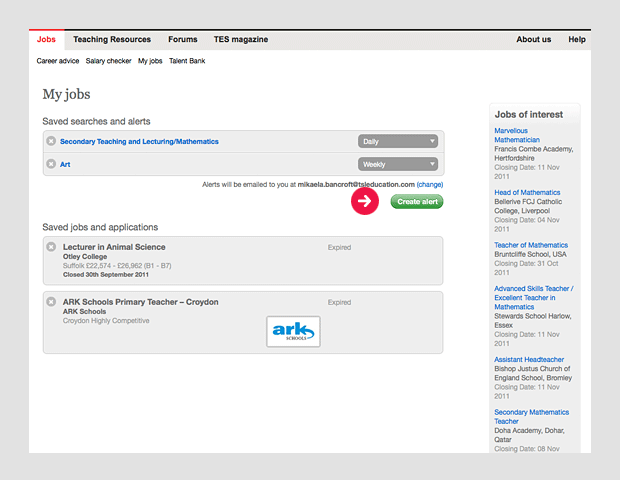
Task: Open the About us page
Action: click(x=533, y=40)
